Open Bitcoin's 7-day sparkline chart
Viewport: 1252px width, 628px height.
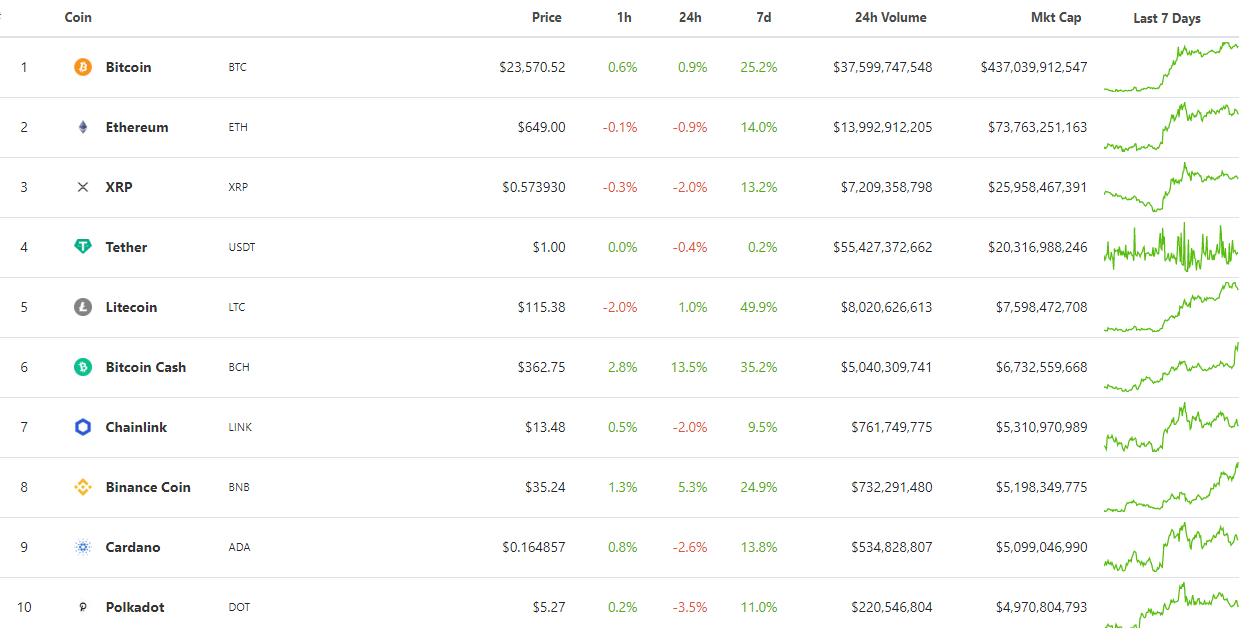point(1171,67)
